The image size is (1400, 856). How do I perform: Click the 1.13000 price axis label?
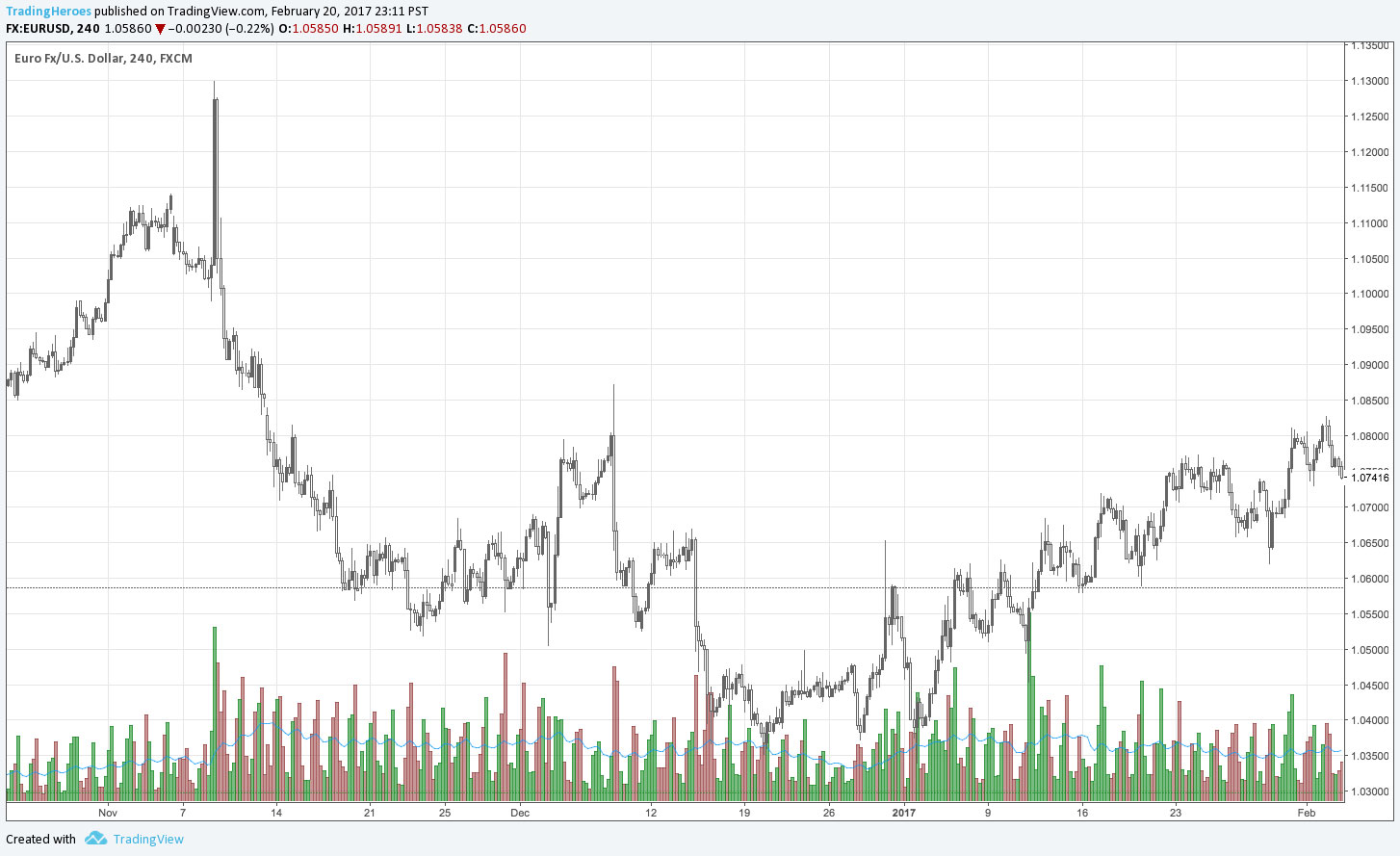pyautogui.click(x=1370, y=81)
